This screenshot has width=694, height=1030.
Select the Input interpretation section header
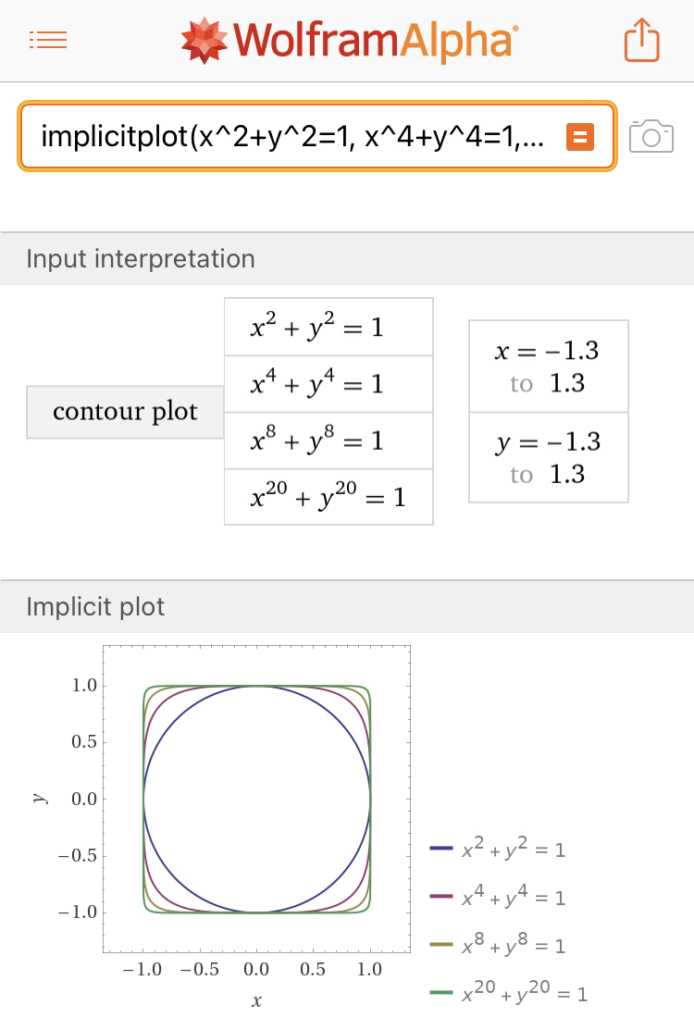141,259
